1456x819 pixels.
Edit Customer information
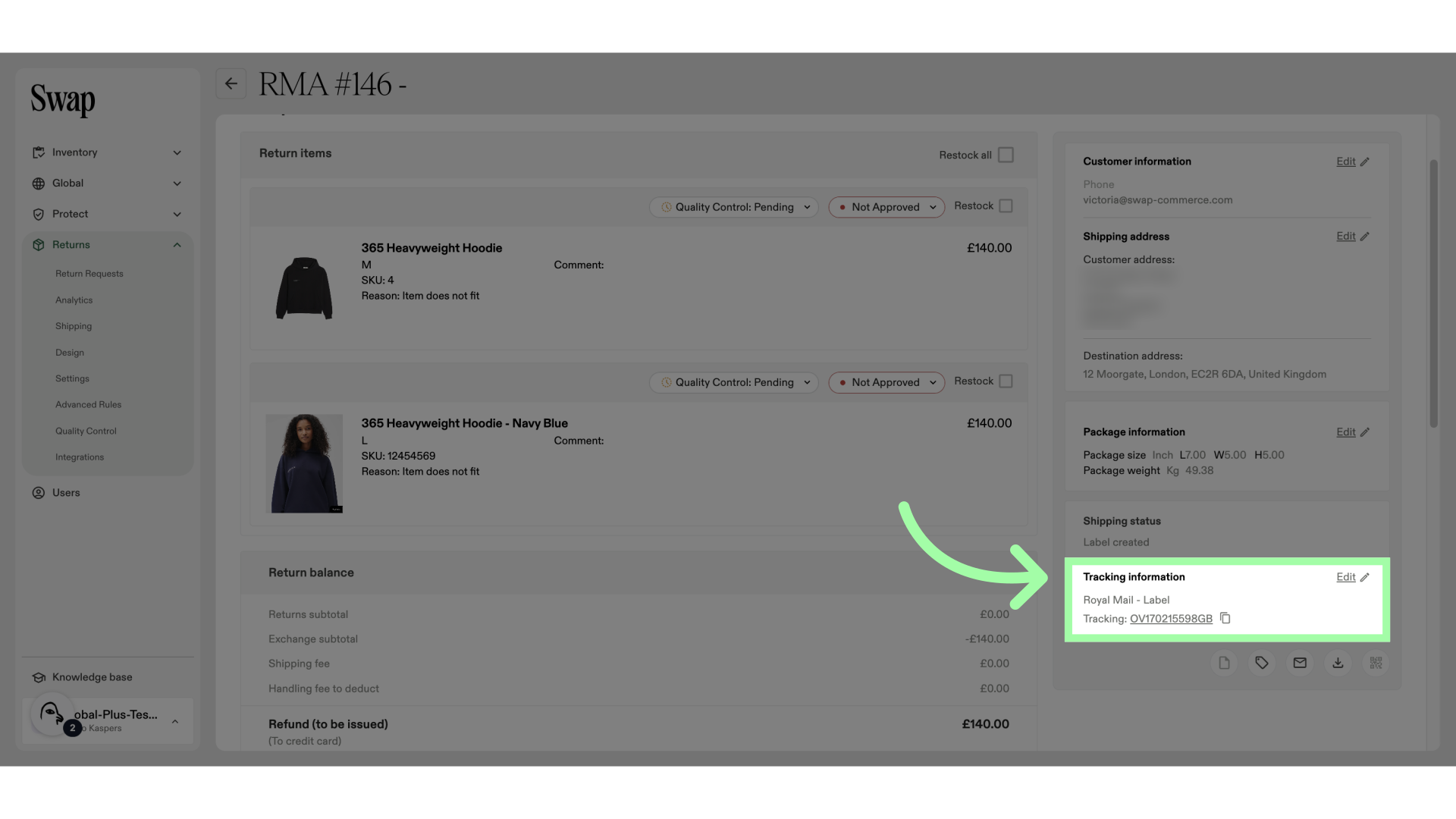1353,162
